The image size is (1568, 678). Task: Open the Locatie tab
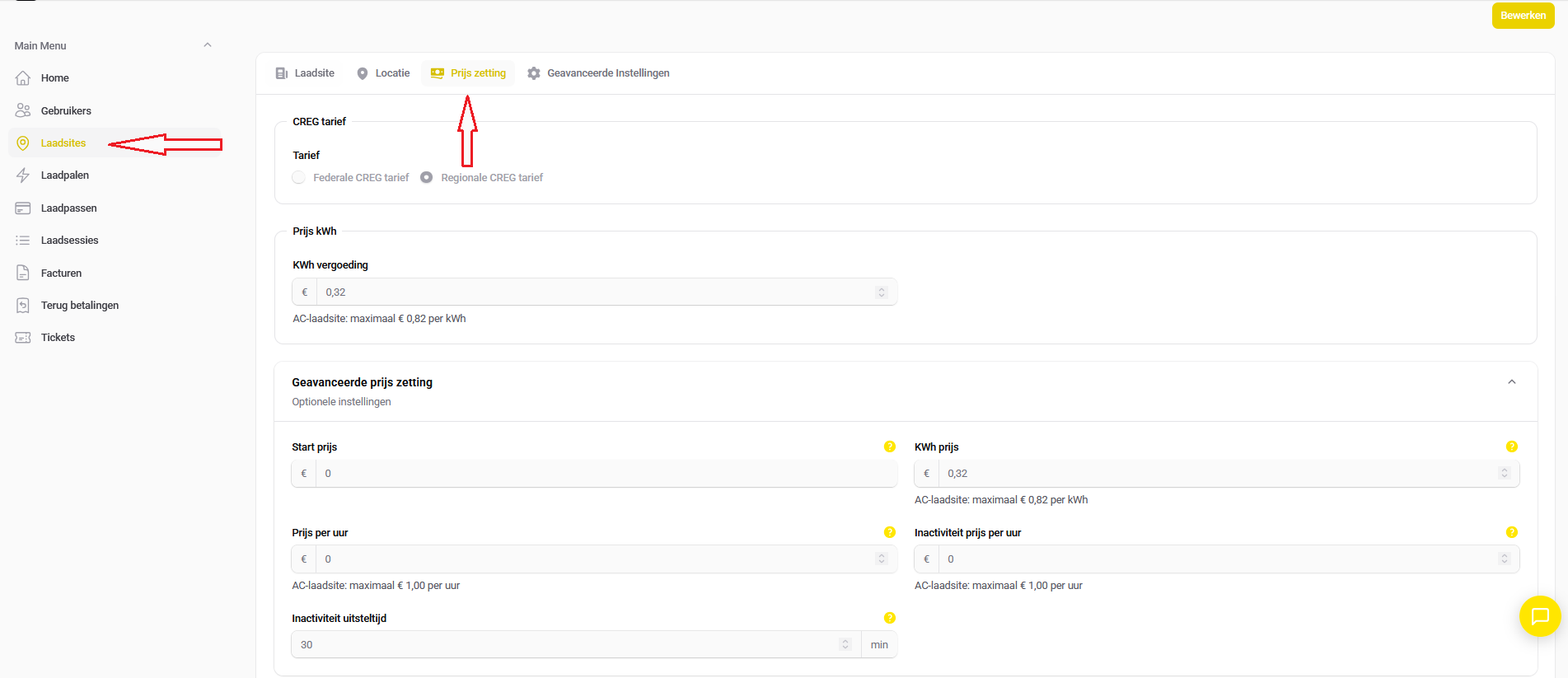click(383, 73)
